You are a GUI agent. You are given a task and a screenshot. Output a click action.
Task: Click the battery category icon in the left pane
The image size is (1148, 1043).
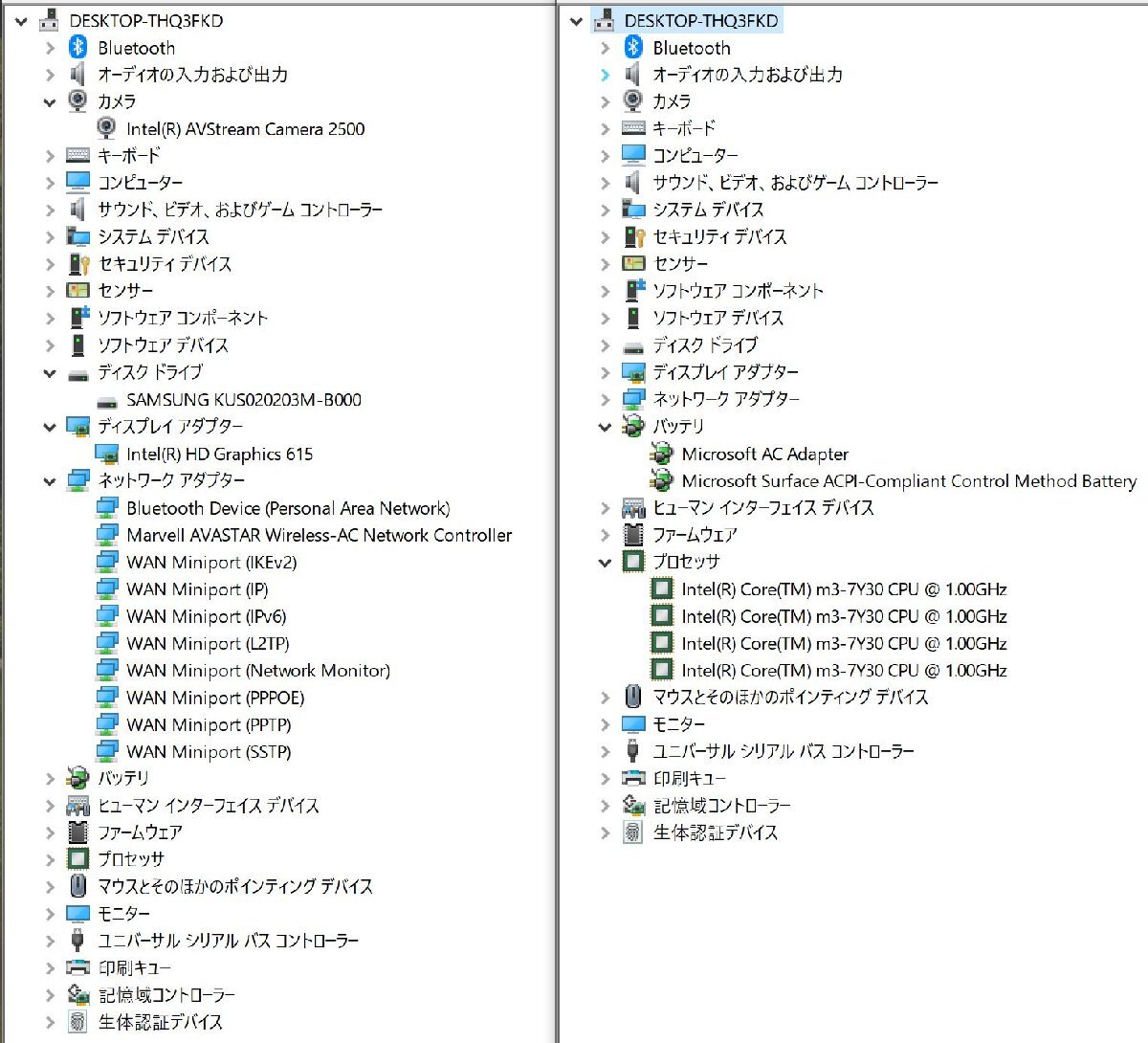(78, 778)
